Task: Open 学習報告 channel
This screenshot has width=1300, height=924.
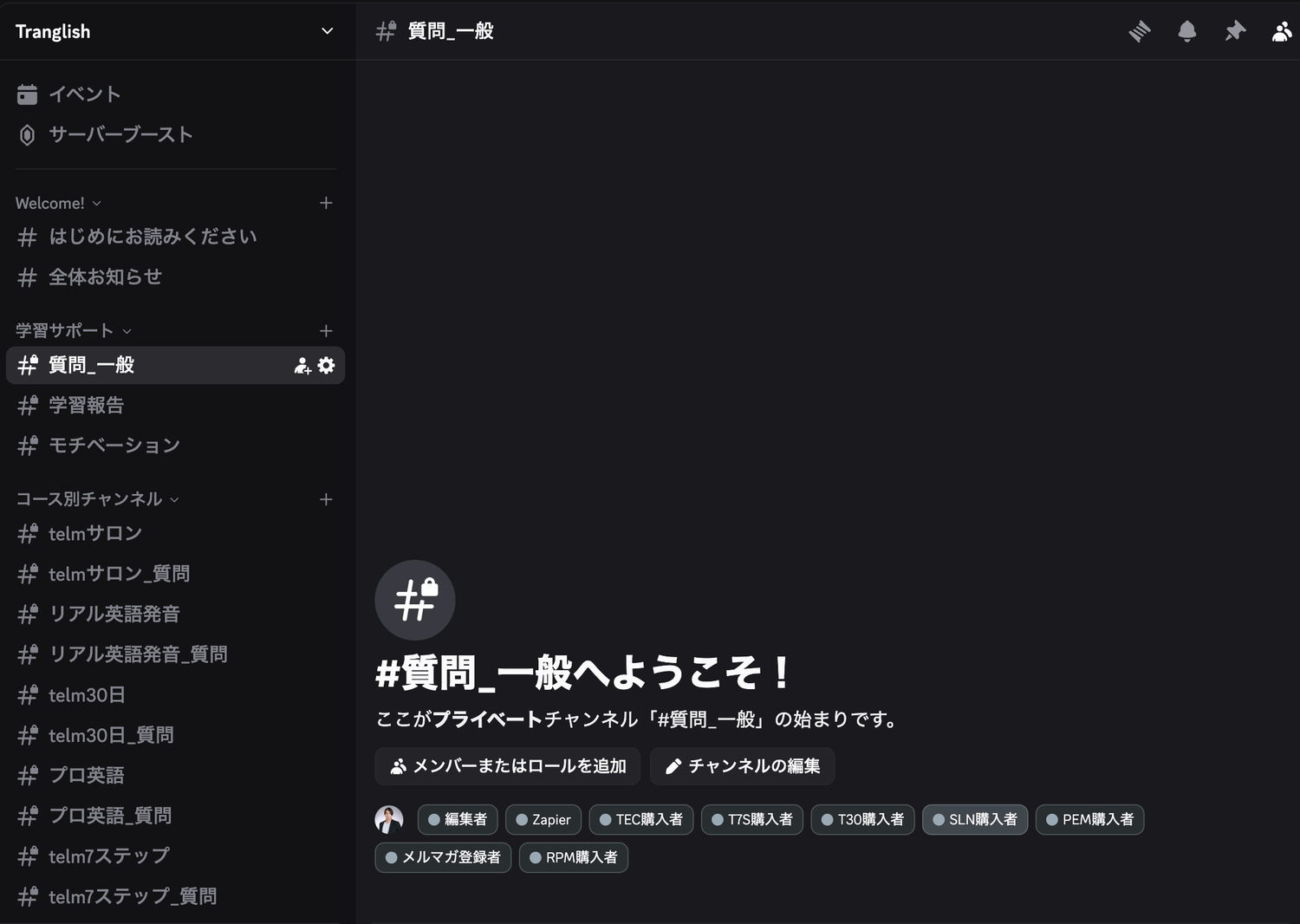Action: pos(176,405)
